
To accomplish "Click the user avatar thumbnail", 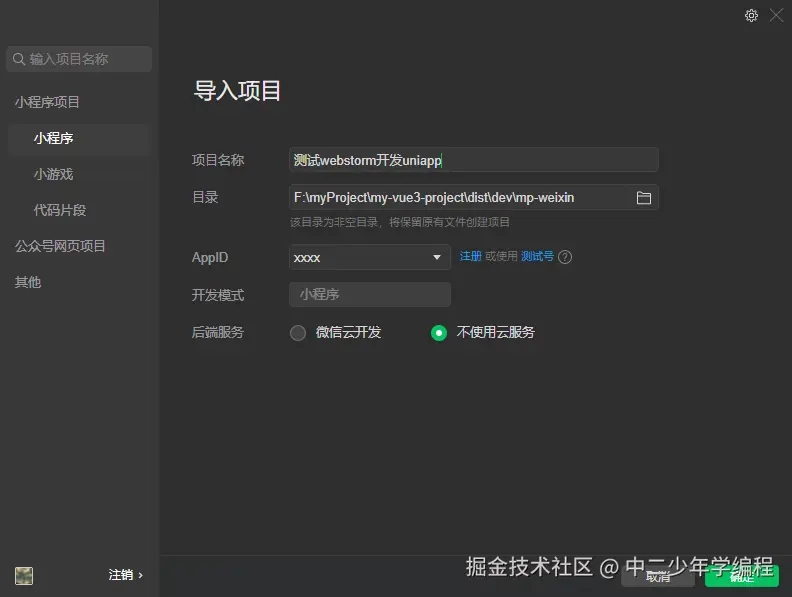I will coord(24,575).
